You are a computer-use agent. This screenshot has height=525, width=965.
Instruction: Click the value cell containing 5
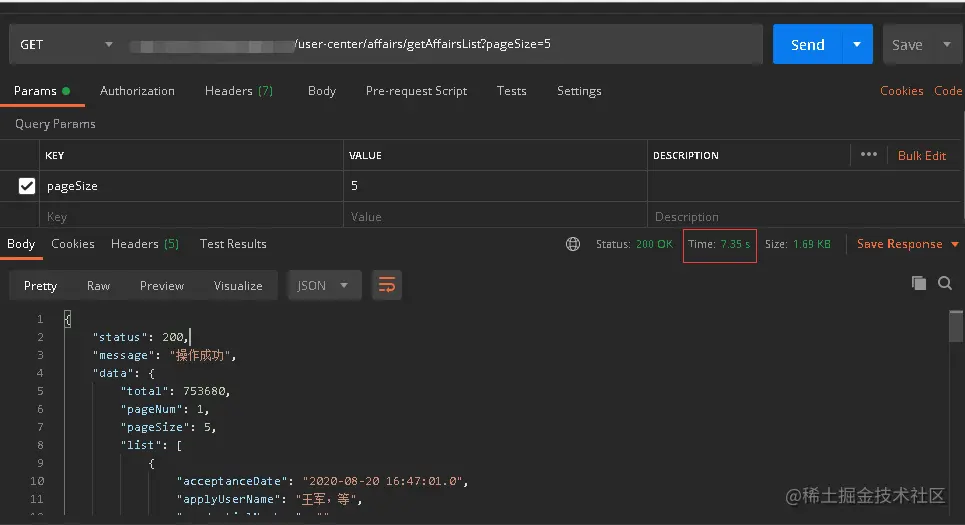click(x=495, y=186)
